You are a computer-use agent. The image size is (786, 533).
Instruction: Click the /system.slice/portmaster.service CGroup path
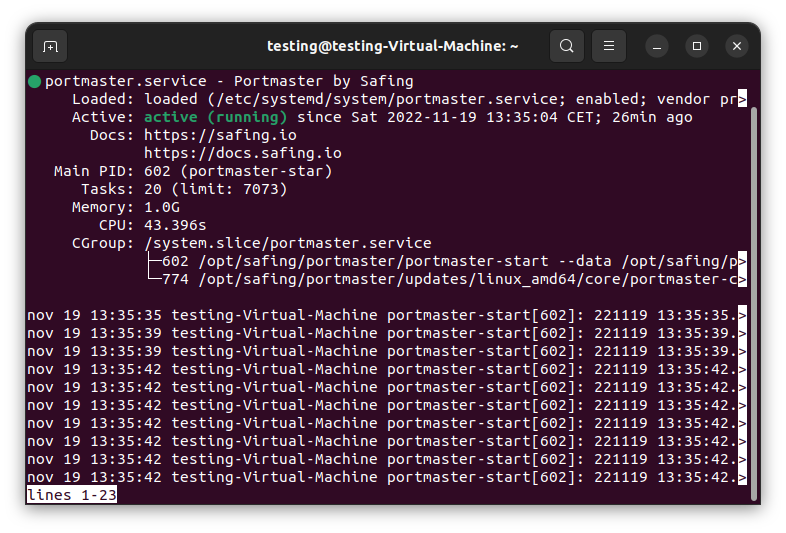288,243
